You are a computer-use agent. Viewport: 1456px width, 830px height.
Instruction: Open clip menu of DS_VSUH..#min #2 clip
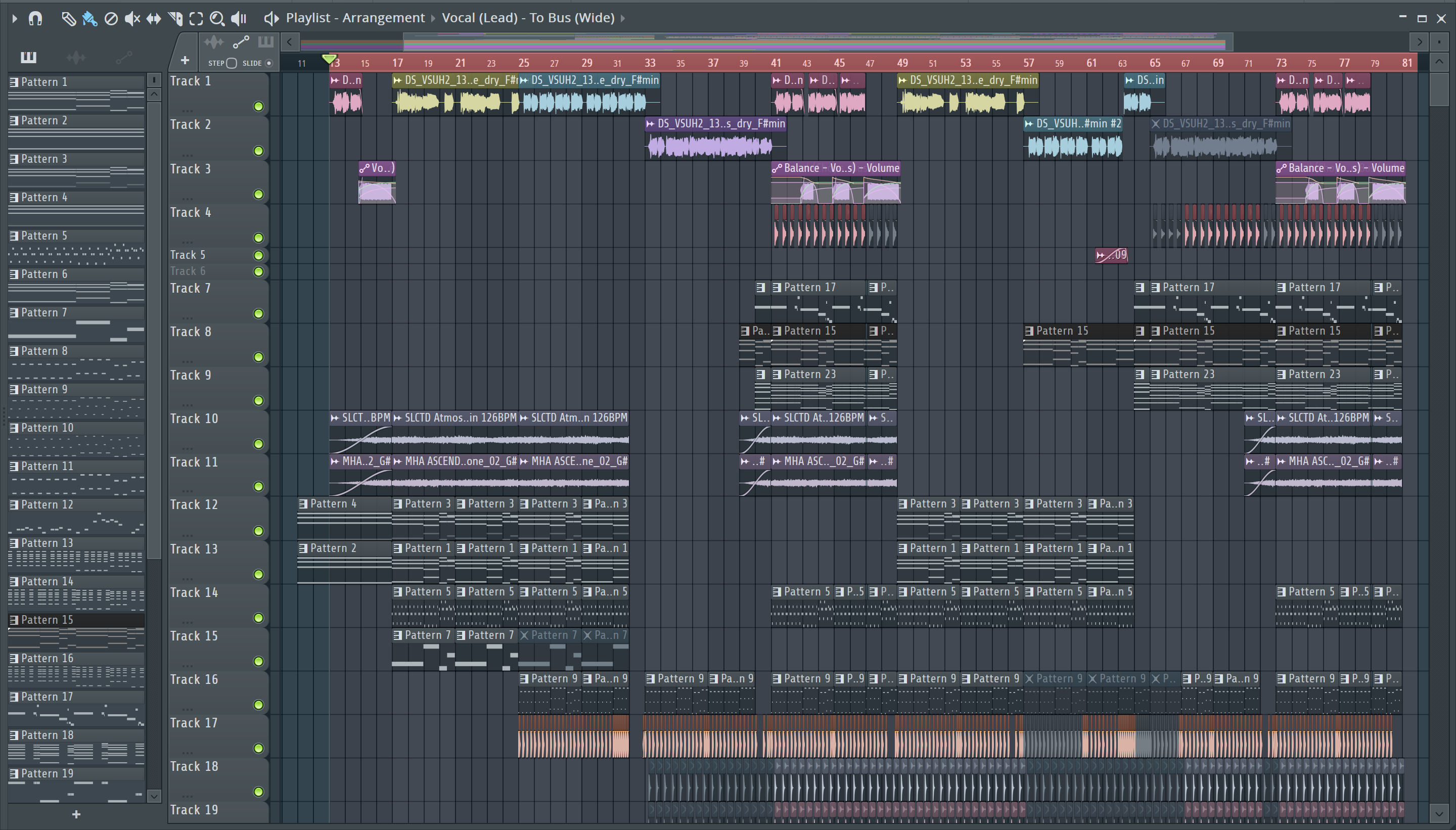pos(1029,124)
